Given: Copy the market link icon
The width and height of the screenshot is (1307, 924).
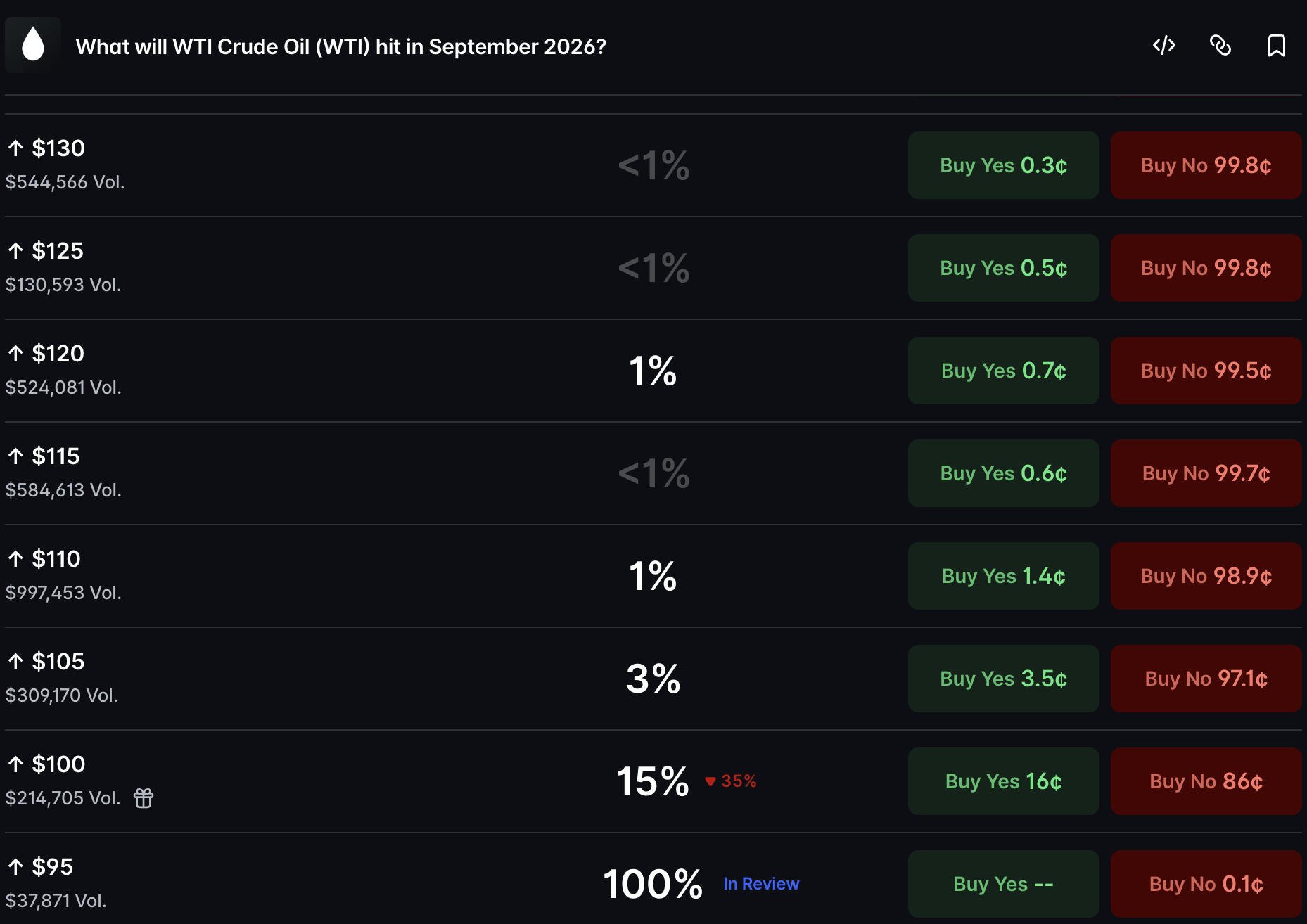Looking at the screenshot, I should coord(1220,46).
